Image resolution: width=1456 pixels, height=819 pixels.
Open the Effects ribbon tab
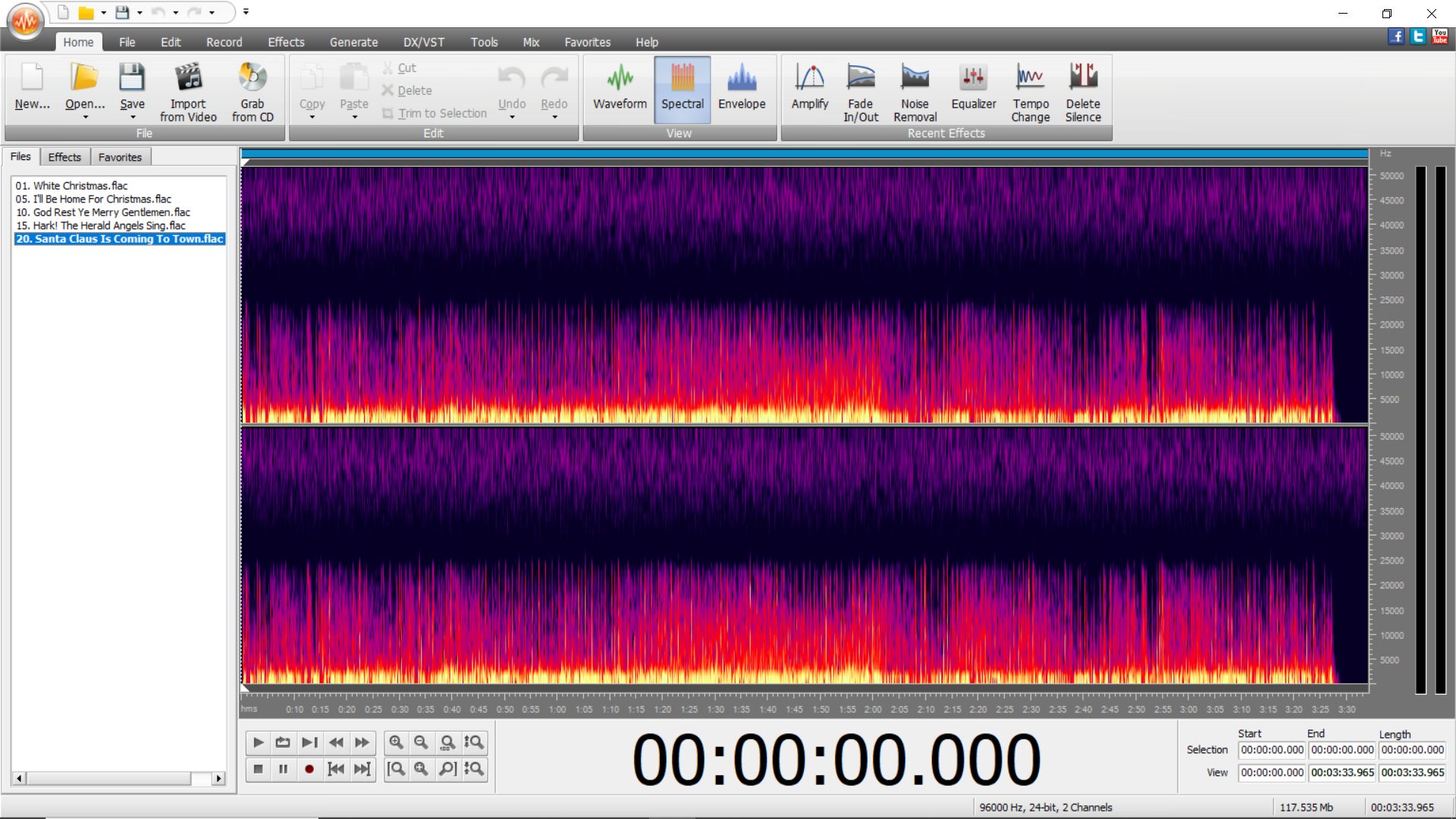click(286, 42)
